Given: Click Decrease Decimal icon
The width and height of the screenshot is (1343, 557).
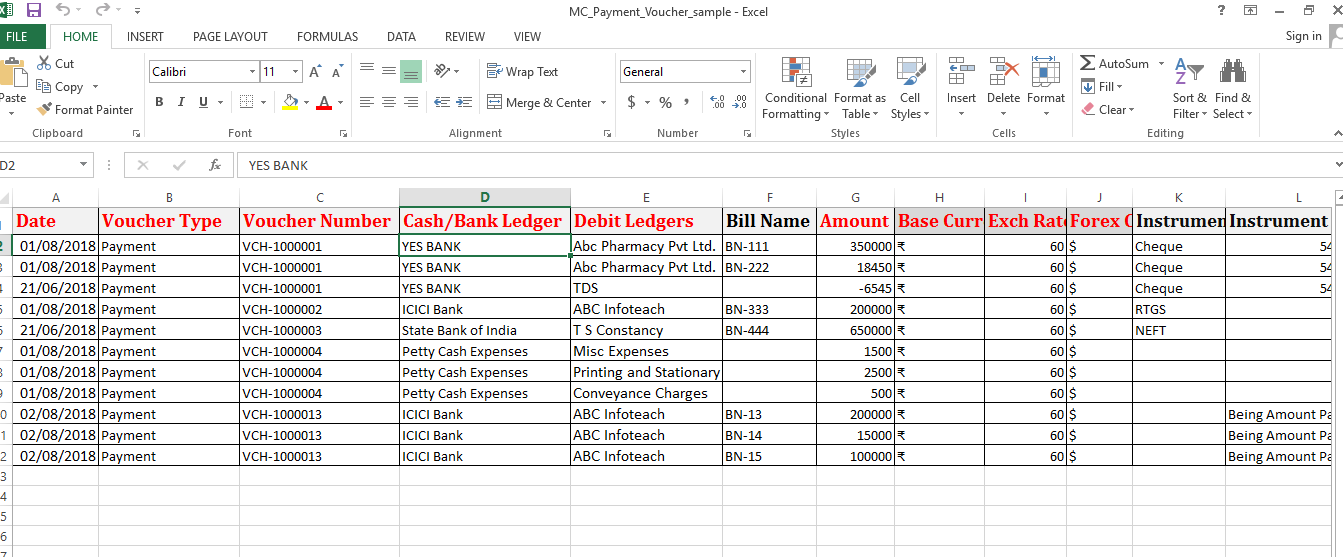Looking at the screenshot, I should [x=741, y=102].
